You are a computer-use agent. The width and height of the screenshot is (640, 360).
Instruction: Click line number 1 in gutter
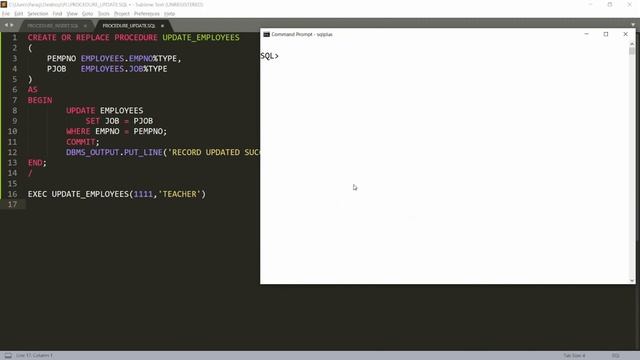[x=15, y=38]
